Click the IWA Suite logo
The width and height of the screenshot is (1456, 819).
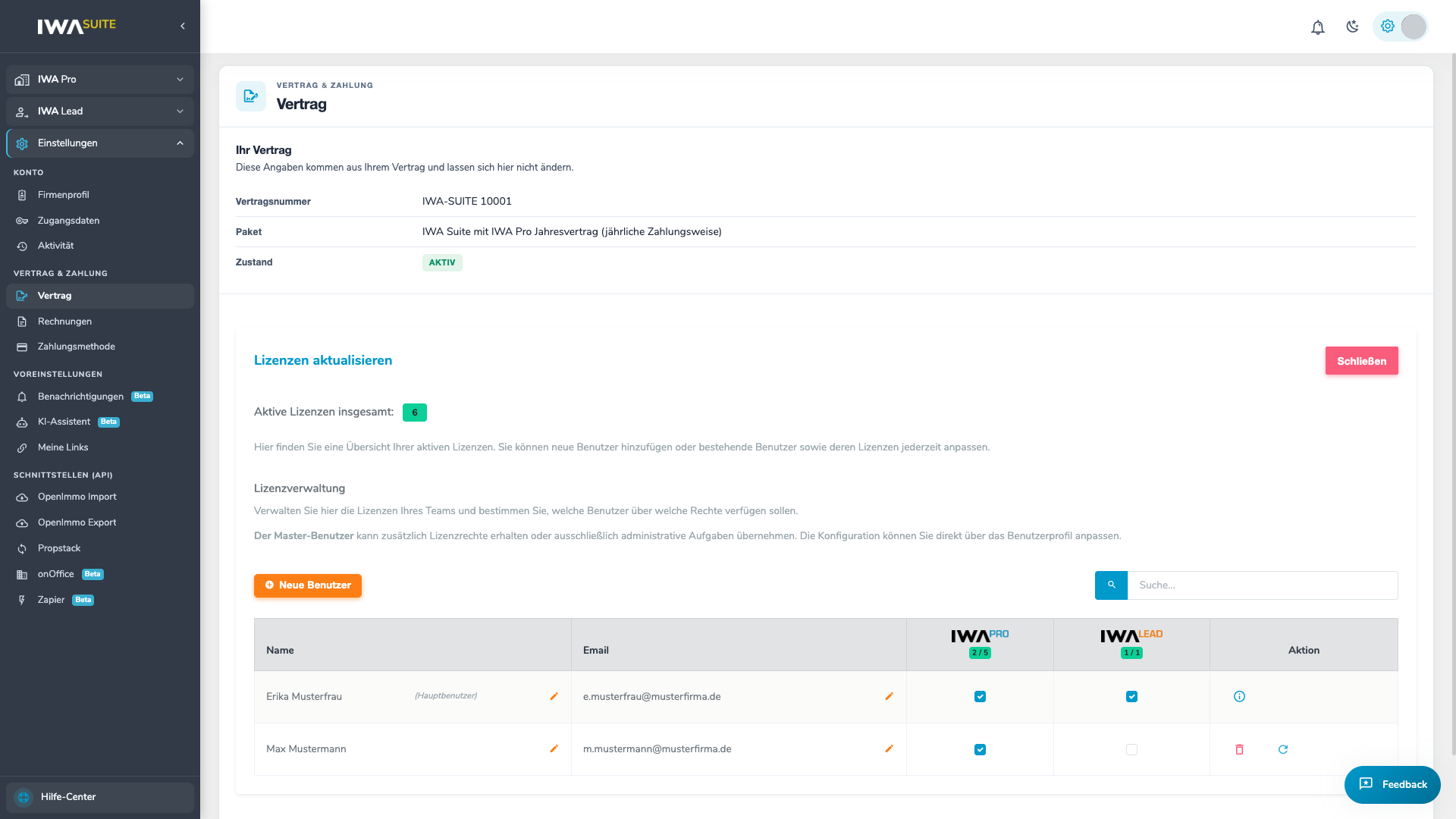tap(77, 26)
